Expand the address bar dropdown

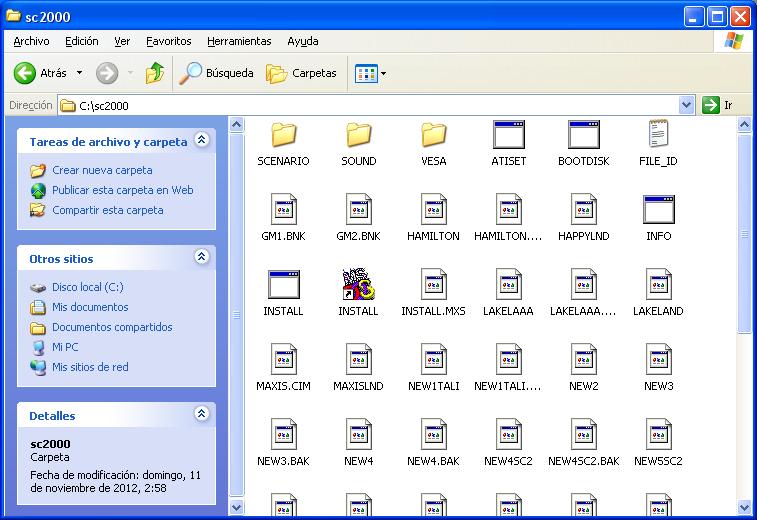pos(686,105)
